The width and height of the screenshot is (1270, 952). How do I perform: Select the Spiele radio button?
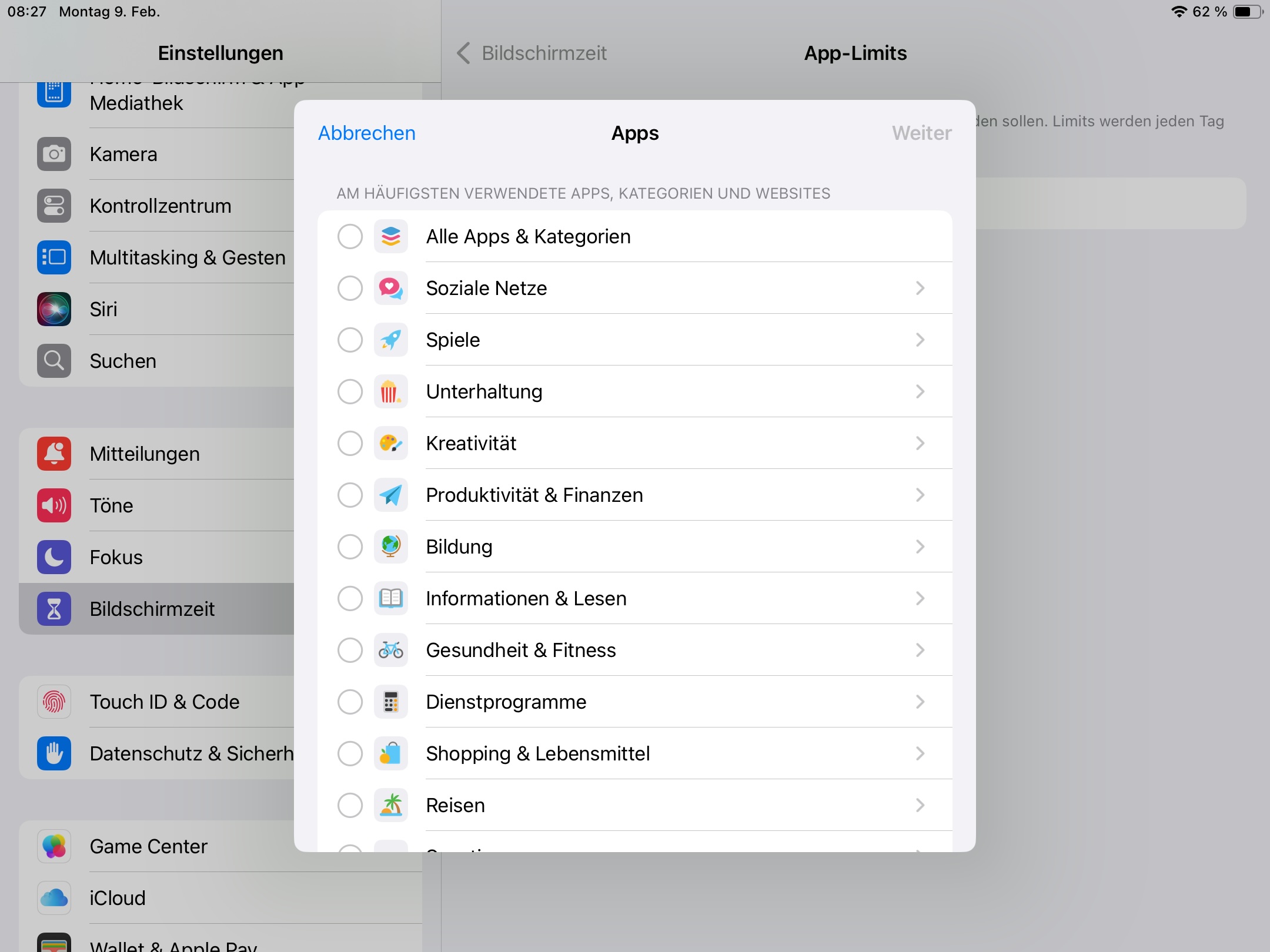click(350, 340)
